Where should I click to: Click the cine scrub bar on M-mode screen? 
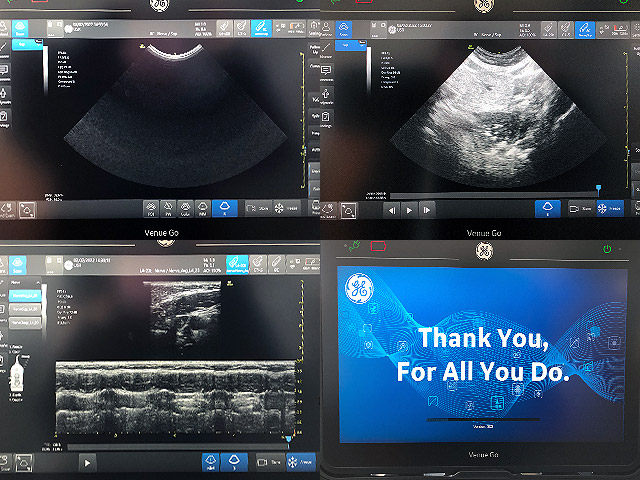178,447
